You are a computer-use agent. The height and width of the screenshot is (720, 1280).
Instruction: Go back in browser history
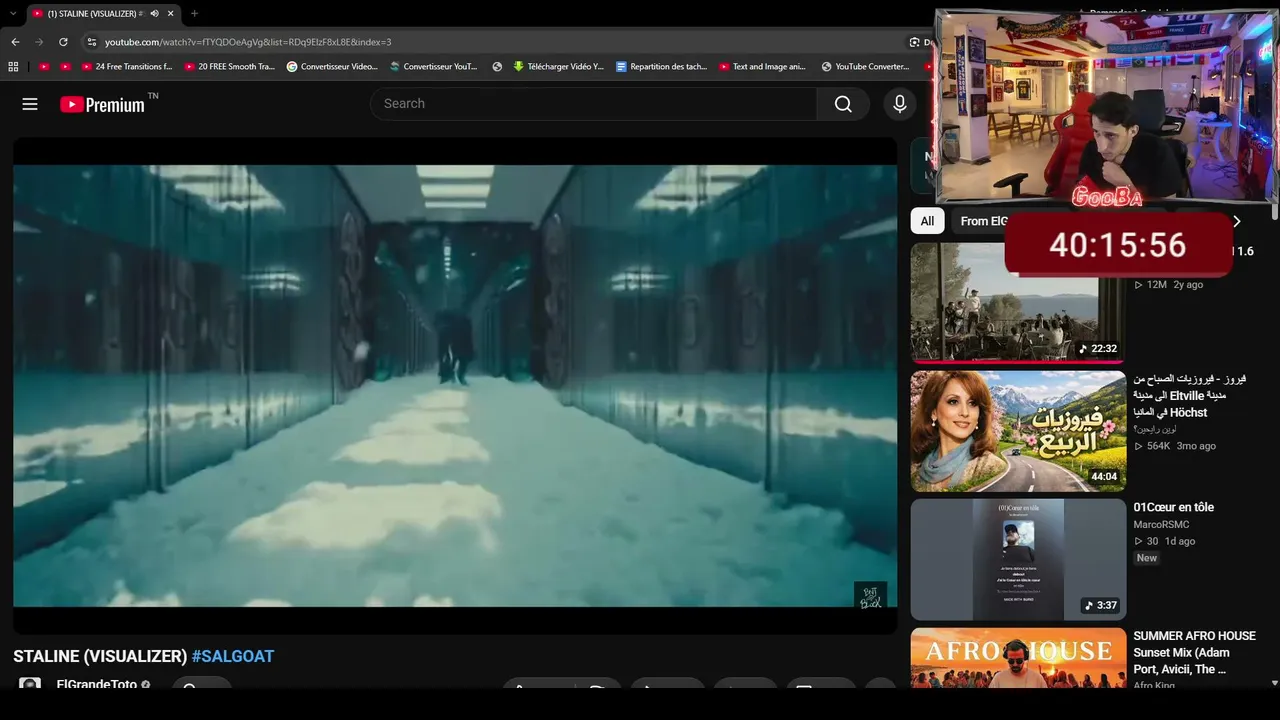(15, 42)
